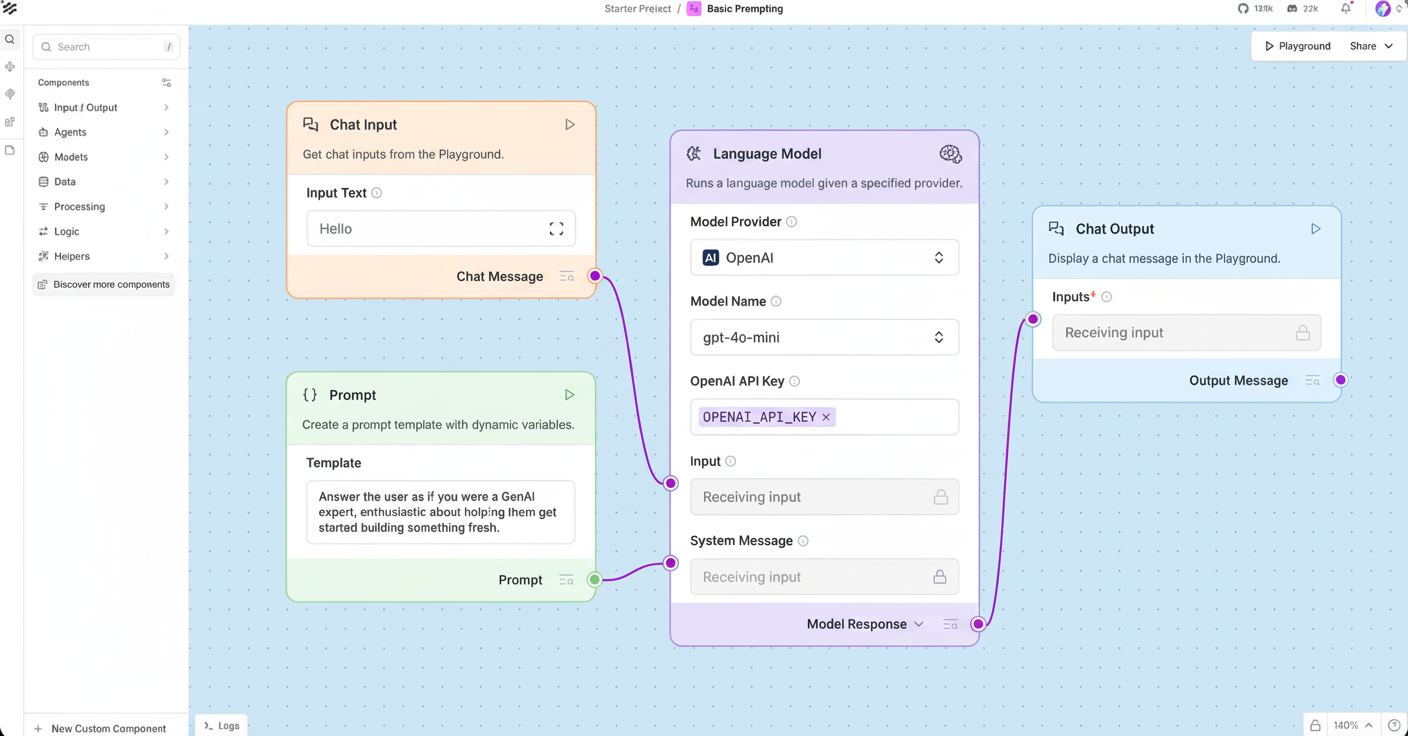Toggle the components filter settings icon
1408x736 pixels.
[166, 83]
